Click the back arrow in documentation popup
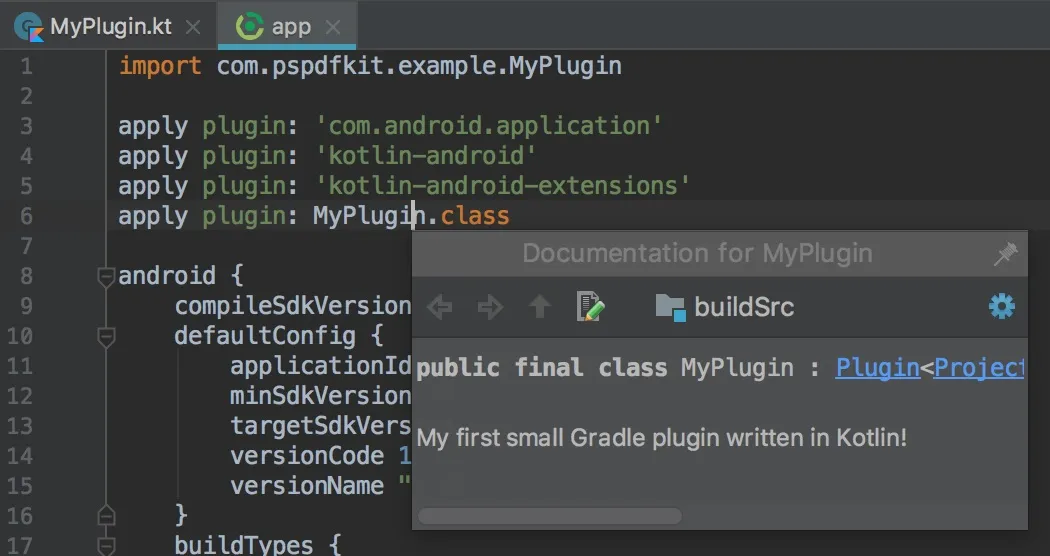The height and width of the screenshot is (556, 1050). (x=439, y=307)
